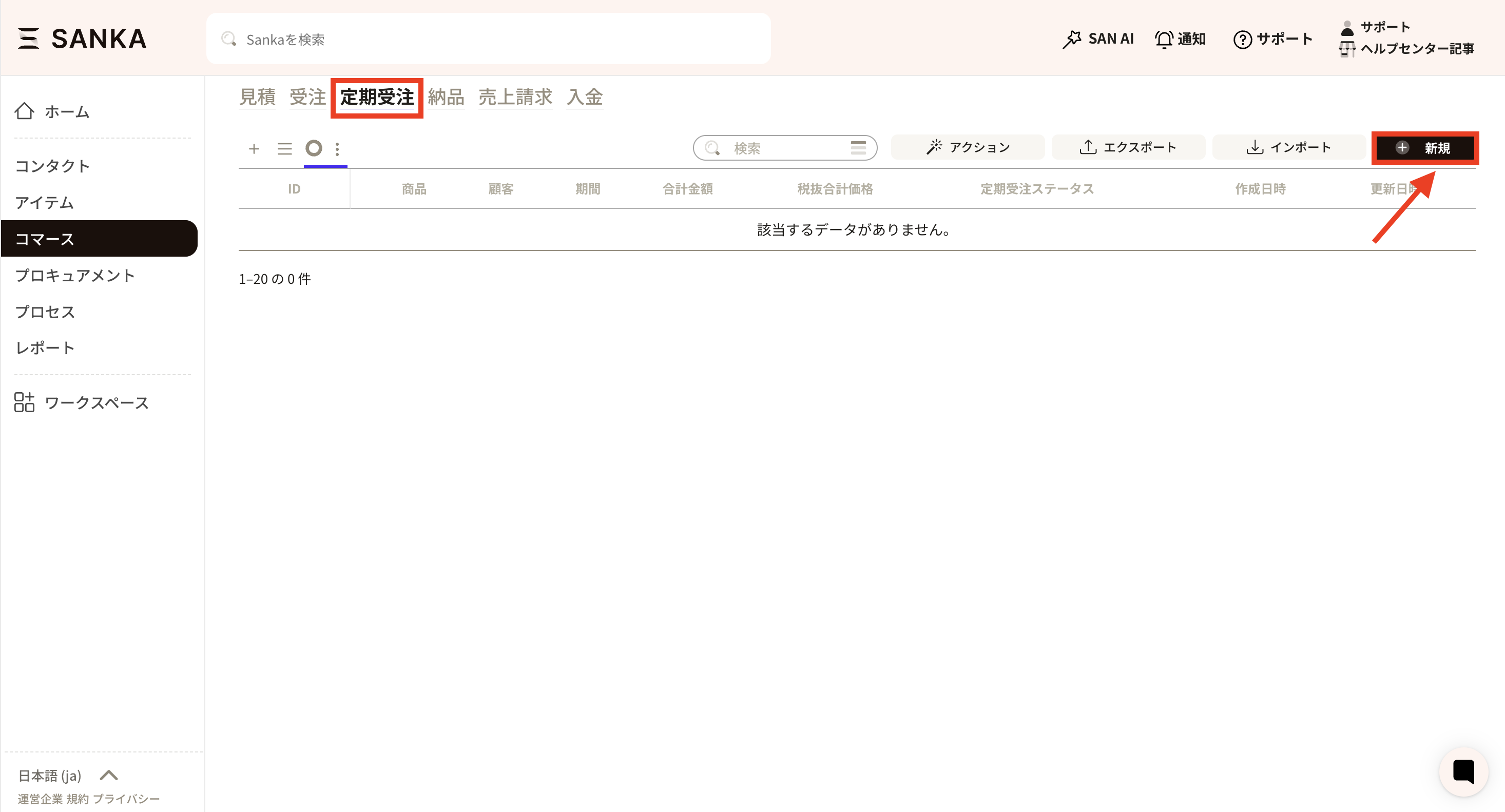
Task: Switch to the 見積 tab
Action: click(257, 97)
